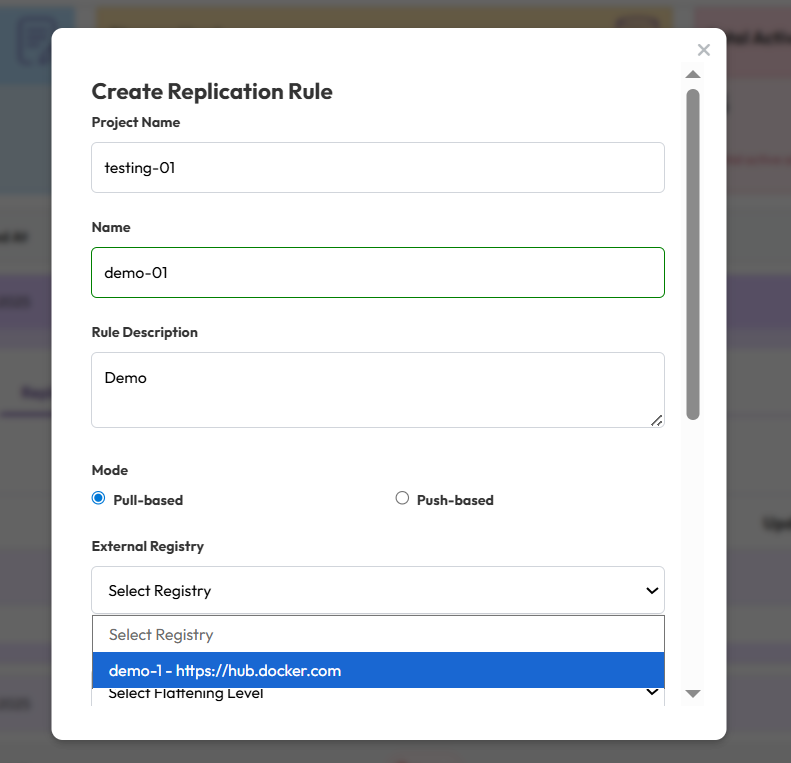Open the Select Flattening Level dropdown

click(377, 695)
